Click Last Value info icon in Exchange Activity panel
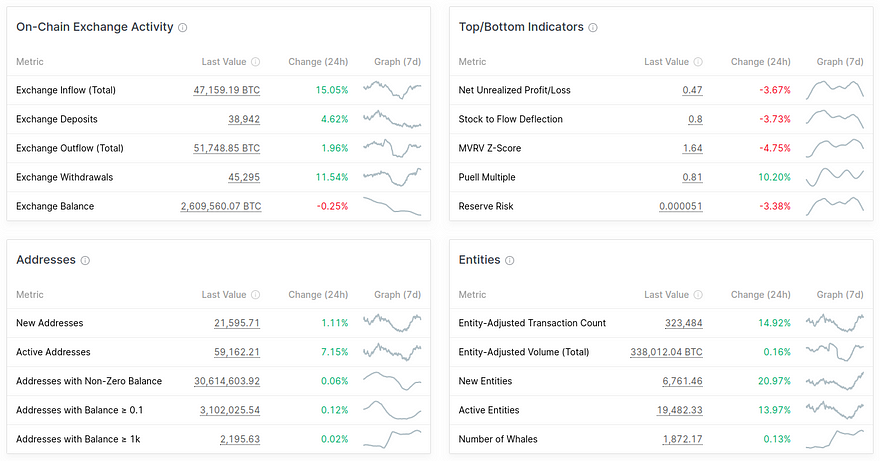The width and height of the screenshot is (880, 461). tap(255, 62)
